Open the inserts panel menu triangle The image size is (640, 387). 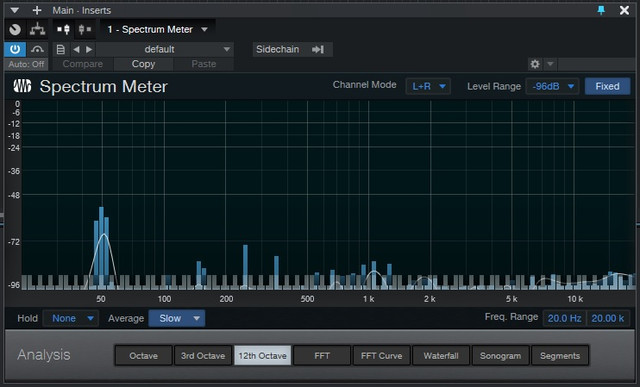[x=15, y=10]
